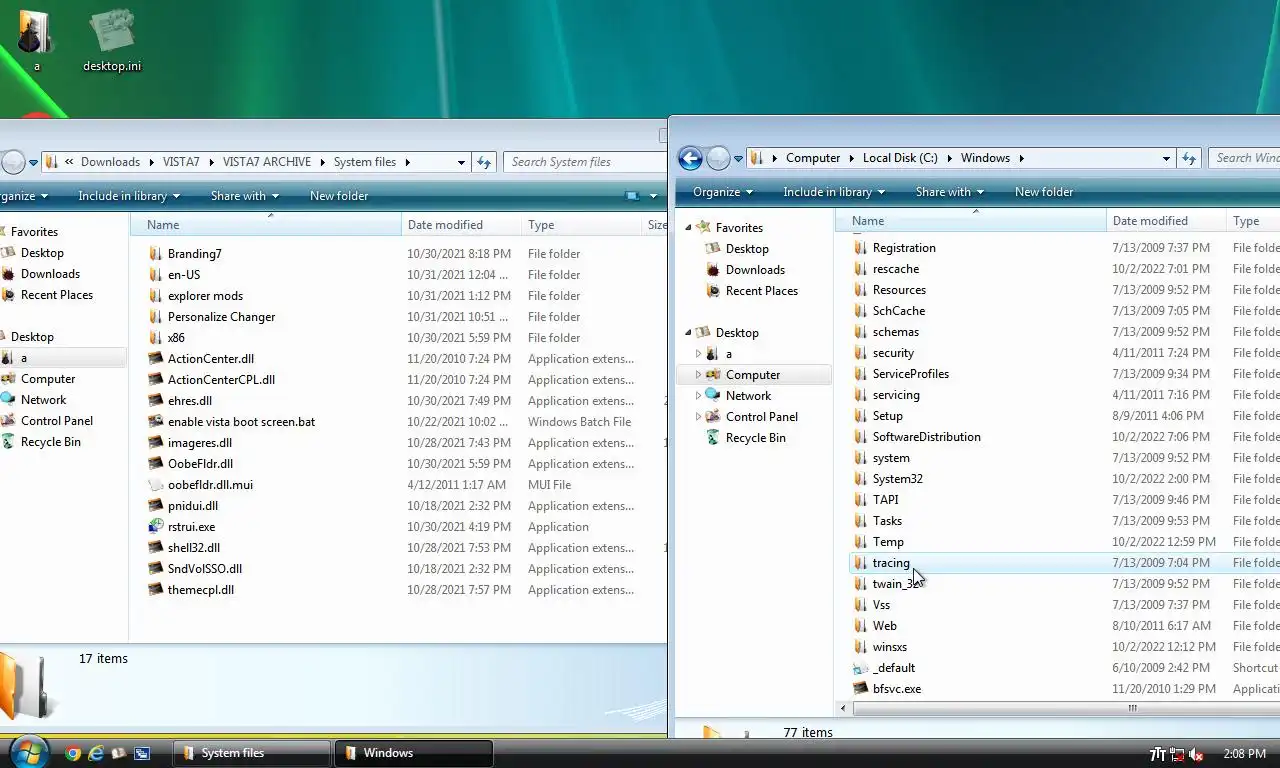Open Organize menu in System files window
This screenshot has width=1280, height=768.
23,196
